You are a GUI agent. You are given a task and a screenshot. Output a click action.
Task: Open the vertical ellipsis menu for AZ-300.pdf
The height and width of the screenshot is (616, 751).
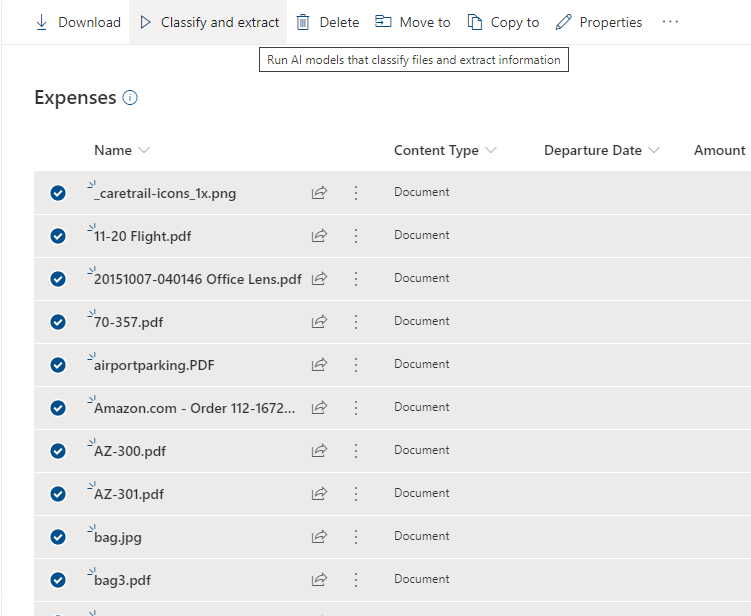[x=356, y=451]
